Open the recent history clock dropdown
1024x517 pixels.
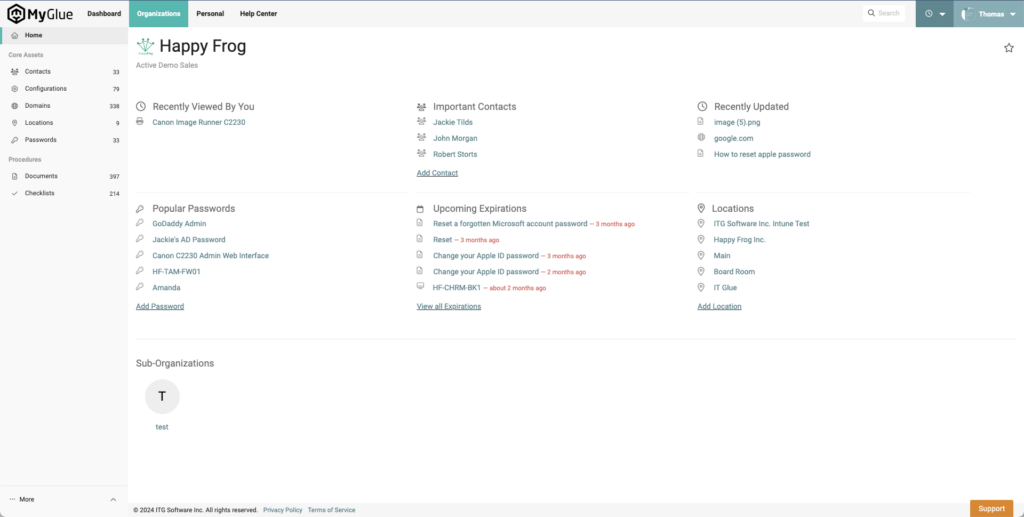935,14
